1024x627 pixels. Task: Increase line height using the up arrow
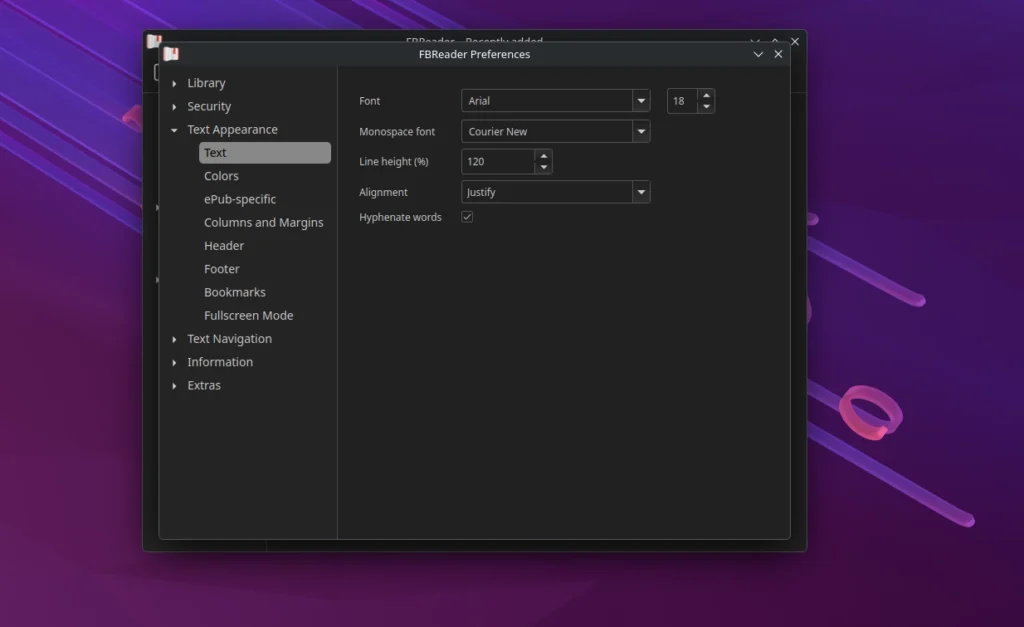pos(543,156)
